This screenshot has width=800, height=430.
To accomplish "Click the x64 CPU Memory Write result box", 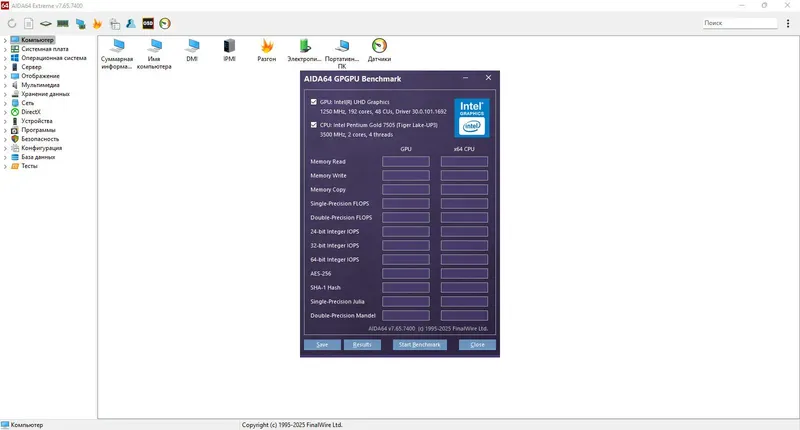I will tap(464, 175).
